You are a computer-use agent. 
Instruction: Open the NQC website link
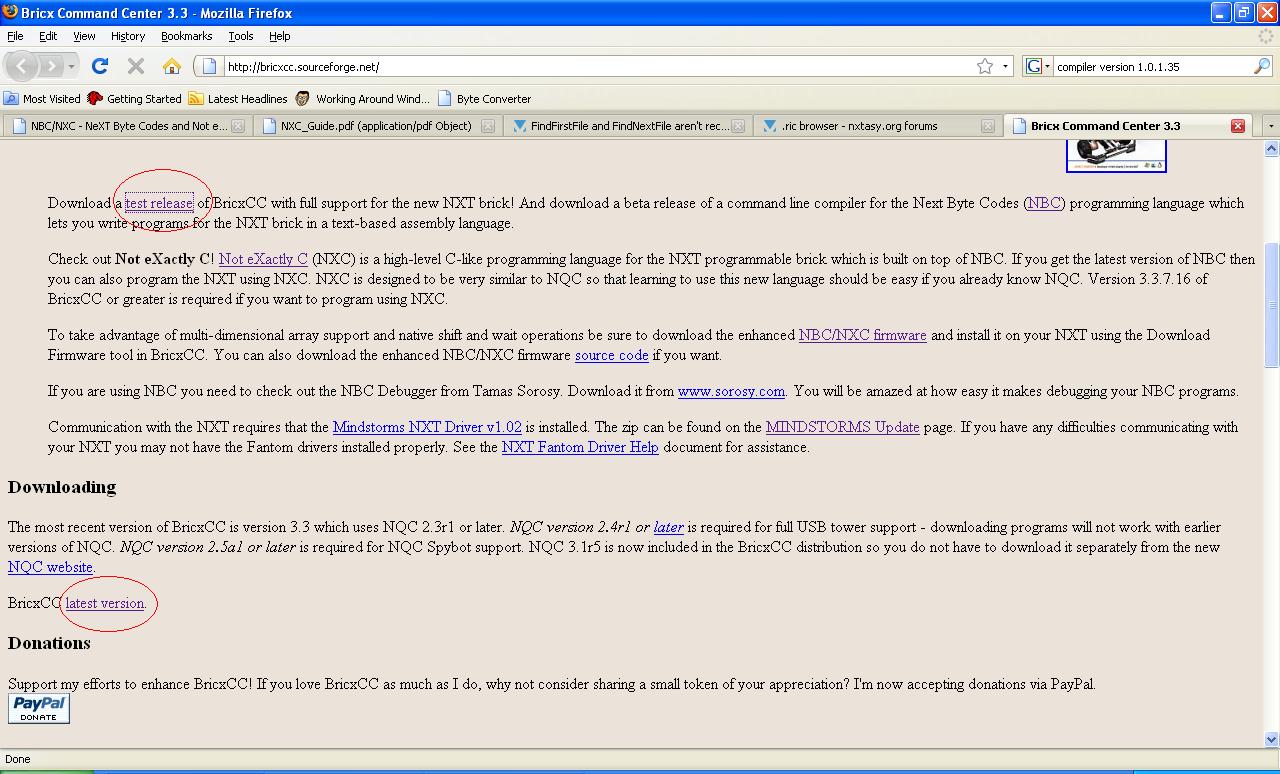[x=50, y=567]
